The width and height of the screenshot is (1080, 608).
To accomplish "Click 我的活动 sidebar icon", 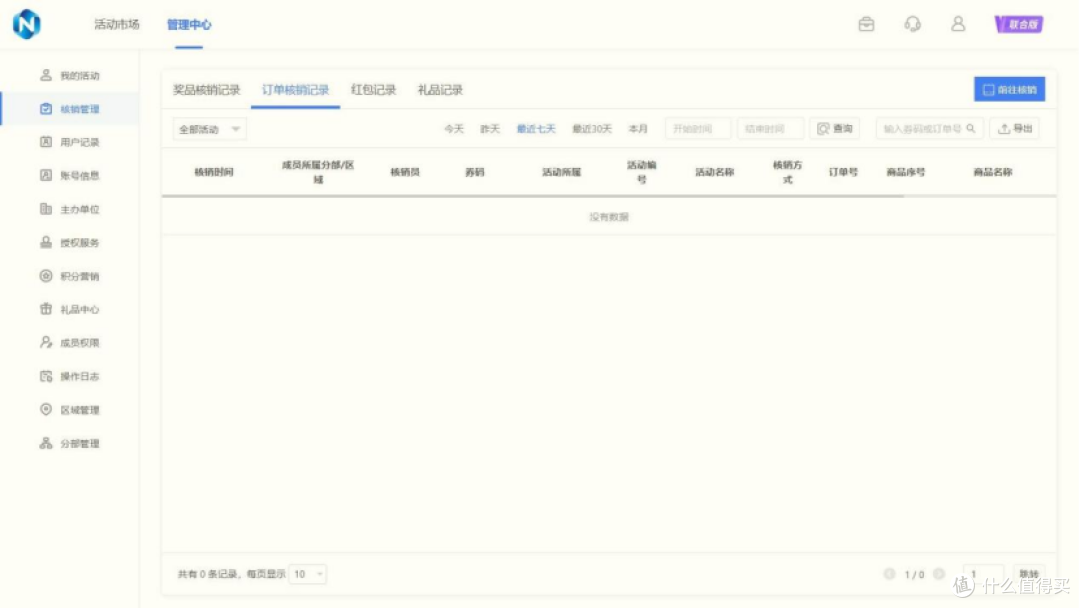I will (x=46, y=75).
